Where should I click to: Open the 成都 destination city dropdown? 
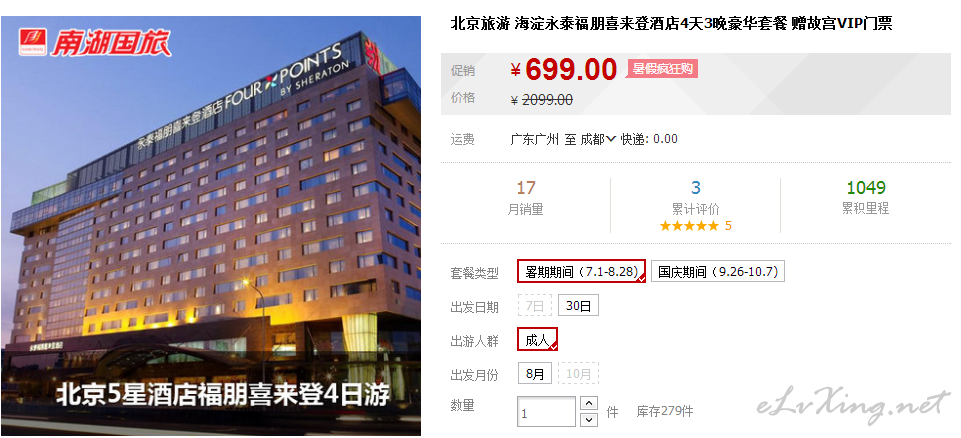598,139
